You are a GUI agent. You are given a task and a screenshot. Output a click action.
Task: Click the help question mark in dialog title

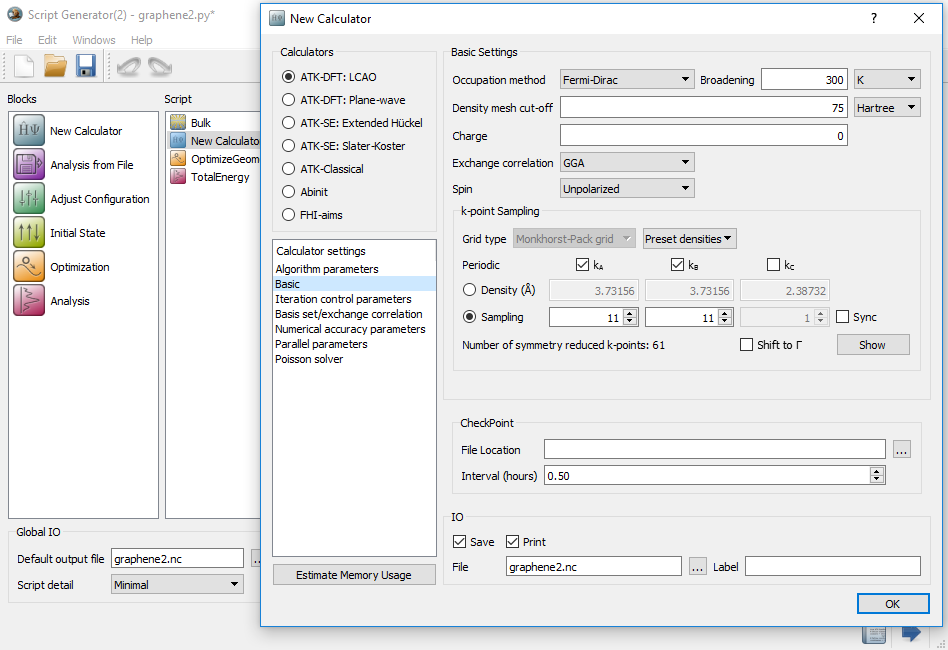click(x=874, y=18)
